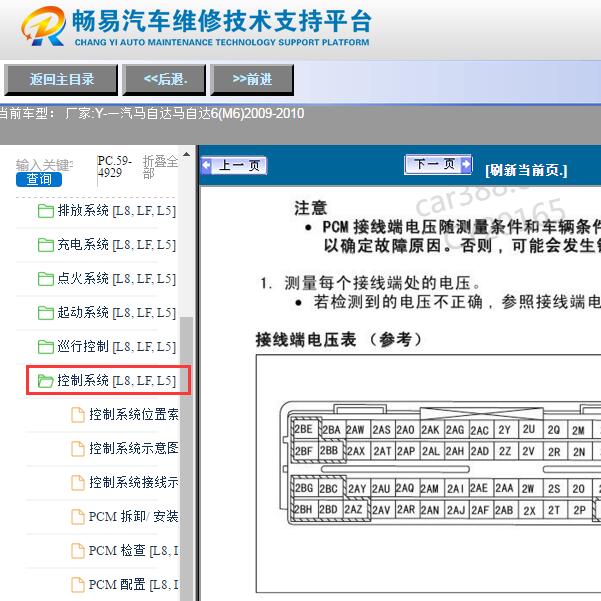Click the 接线端电压表 (参考) heading
The height and width of the screenshot is (601, 601).
[x=339, y=340]
